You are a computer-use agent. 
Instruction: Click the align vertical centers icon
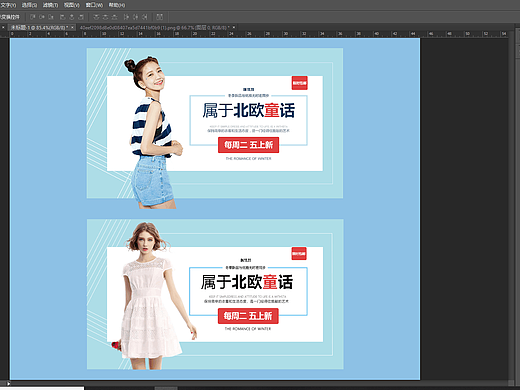(x=42, y=17)
